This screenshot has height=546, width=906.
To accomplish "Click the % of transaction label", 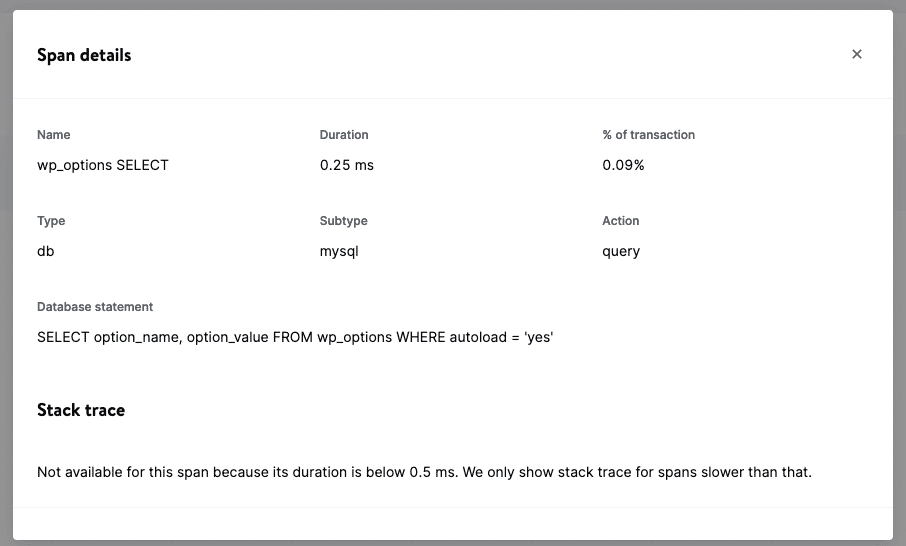I will click(648, 135).
